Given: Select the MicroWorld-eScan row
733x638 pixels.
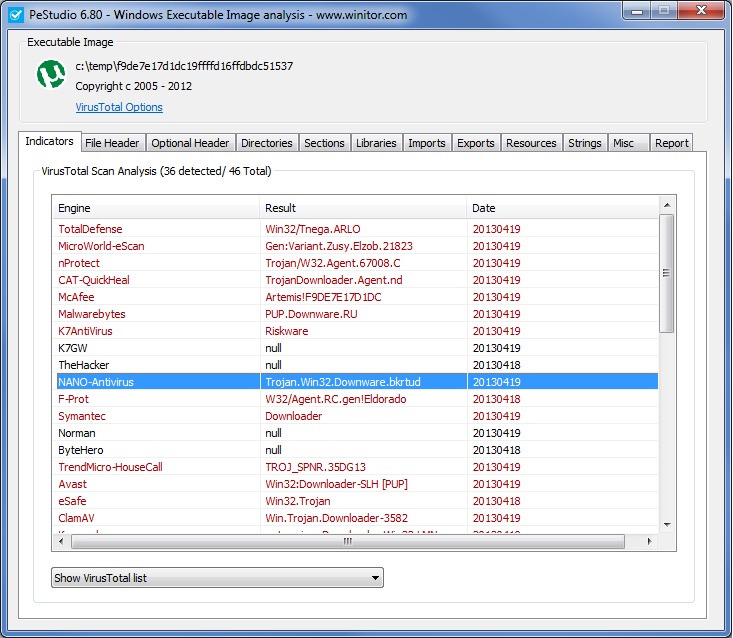Looking at the screenshot, I should coord(355,246).
